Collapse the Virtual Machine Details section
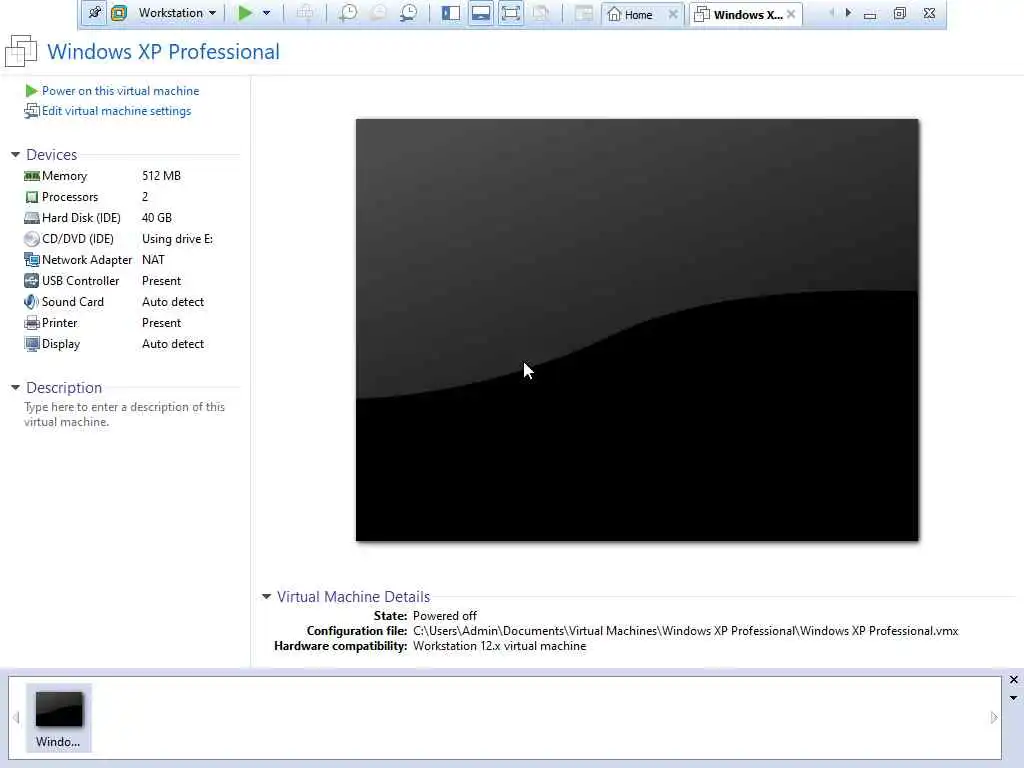This screenshot has width=1024, height=768. [x=266, y=596]
